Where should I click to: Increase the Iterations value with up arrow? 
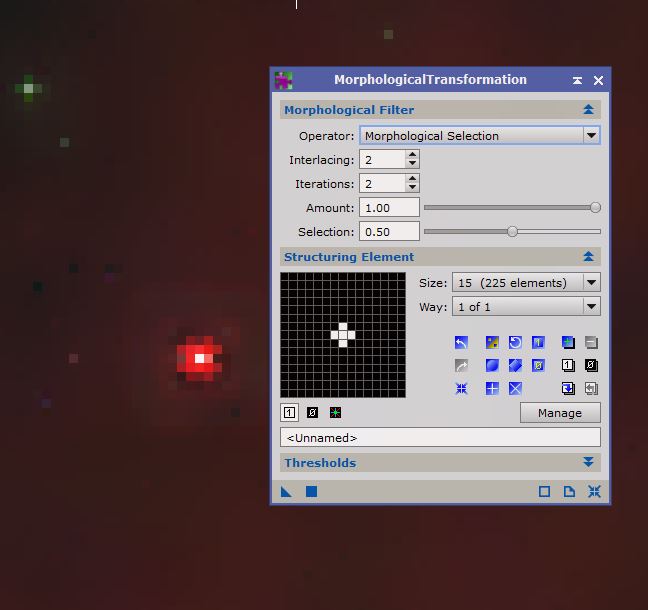412,179
